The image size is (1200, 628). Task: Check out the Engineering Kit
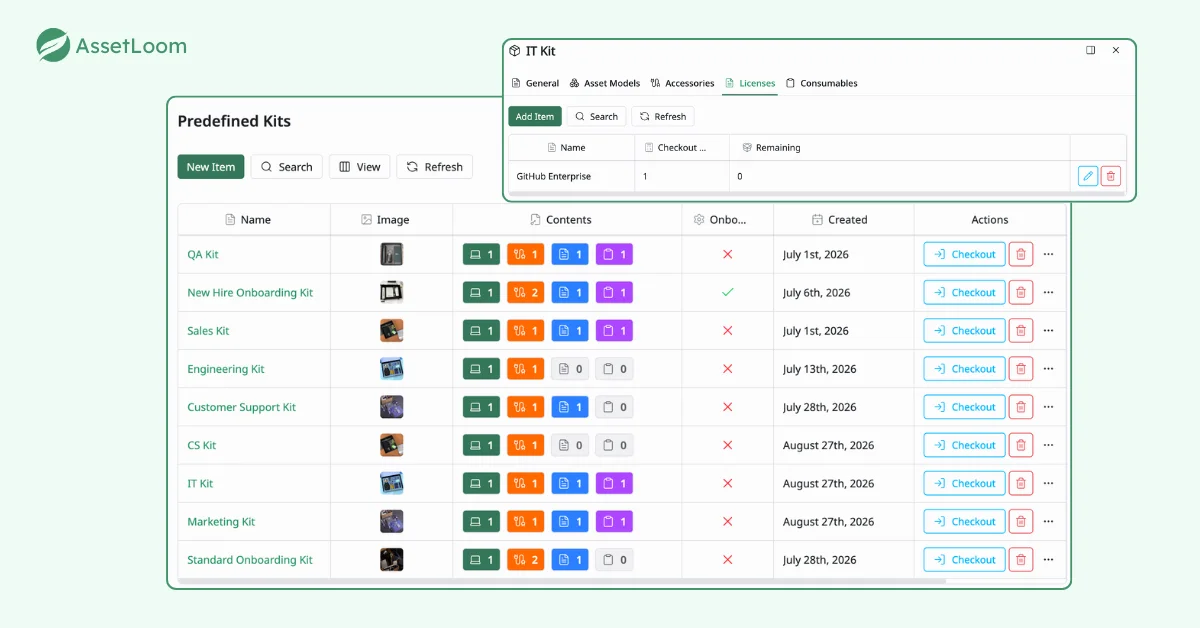point(964,369)
